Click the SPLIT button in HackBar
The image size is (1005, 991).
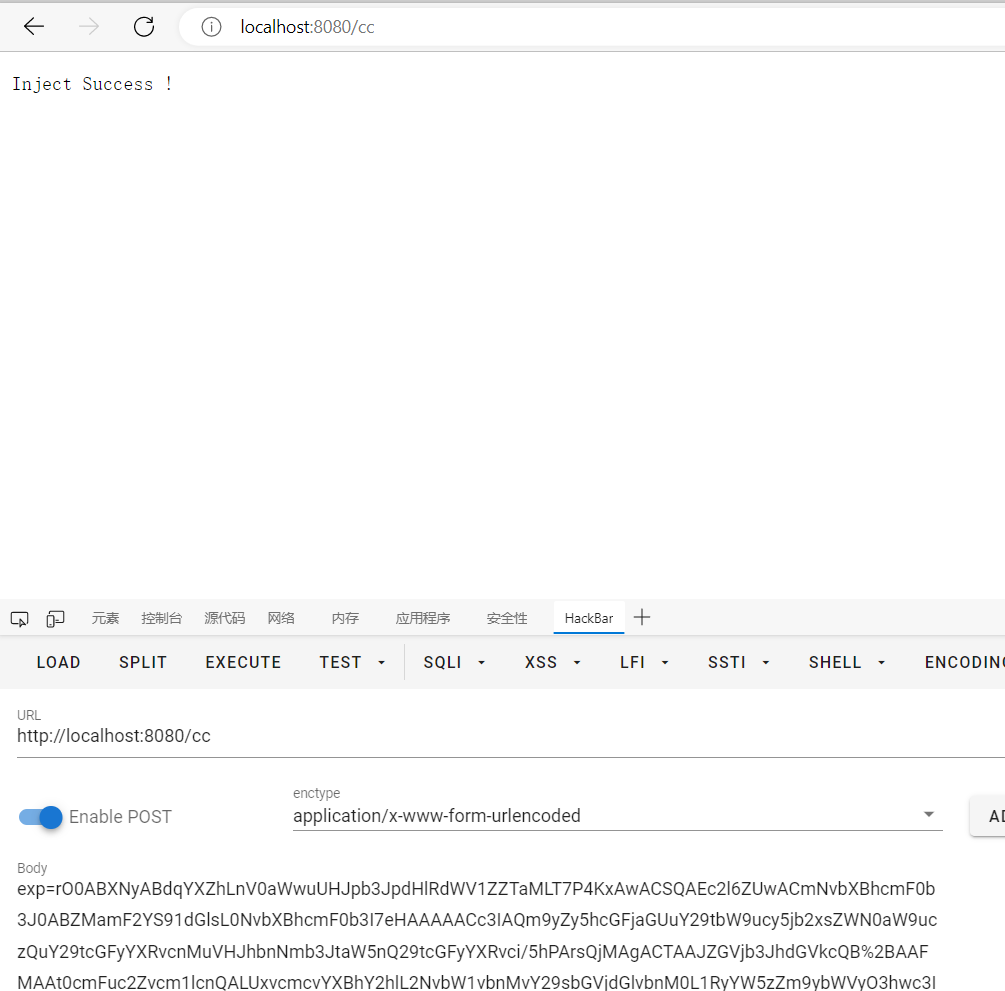[x=143, y=662]
